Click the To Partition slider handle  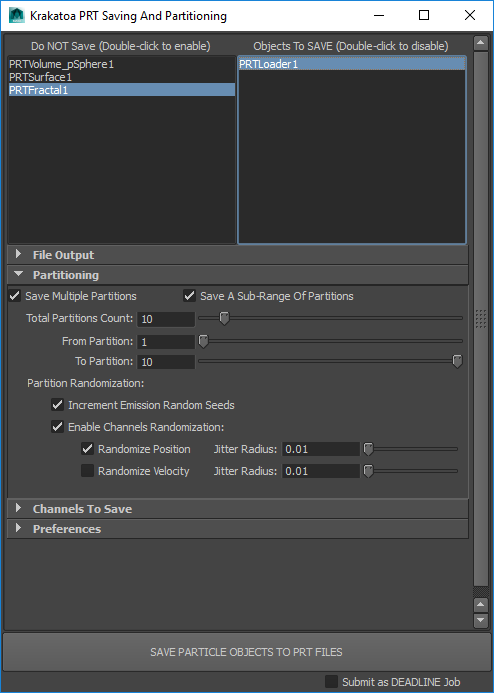457,362
